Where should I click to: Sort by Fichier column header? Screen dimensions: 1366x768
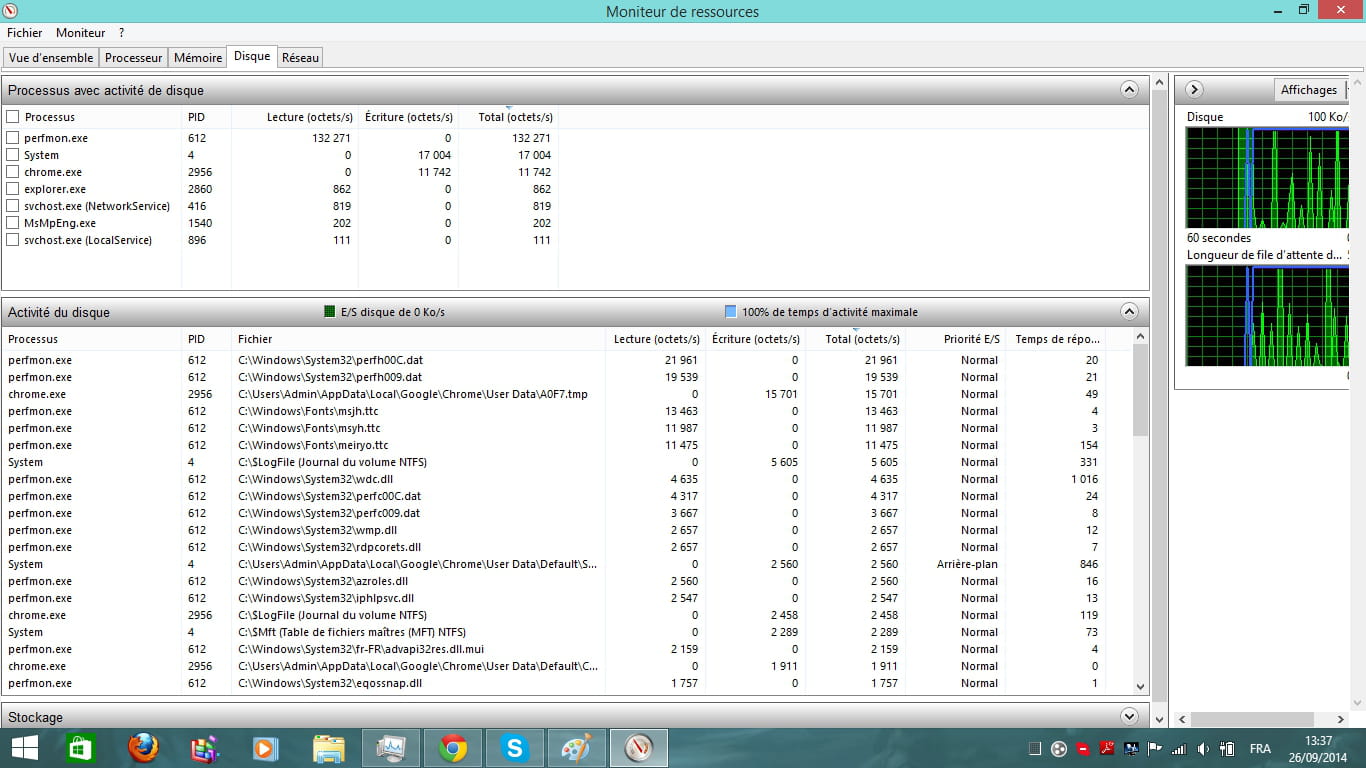(418, 339)
